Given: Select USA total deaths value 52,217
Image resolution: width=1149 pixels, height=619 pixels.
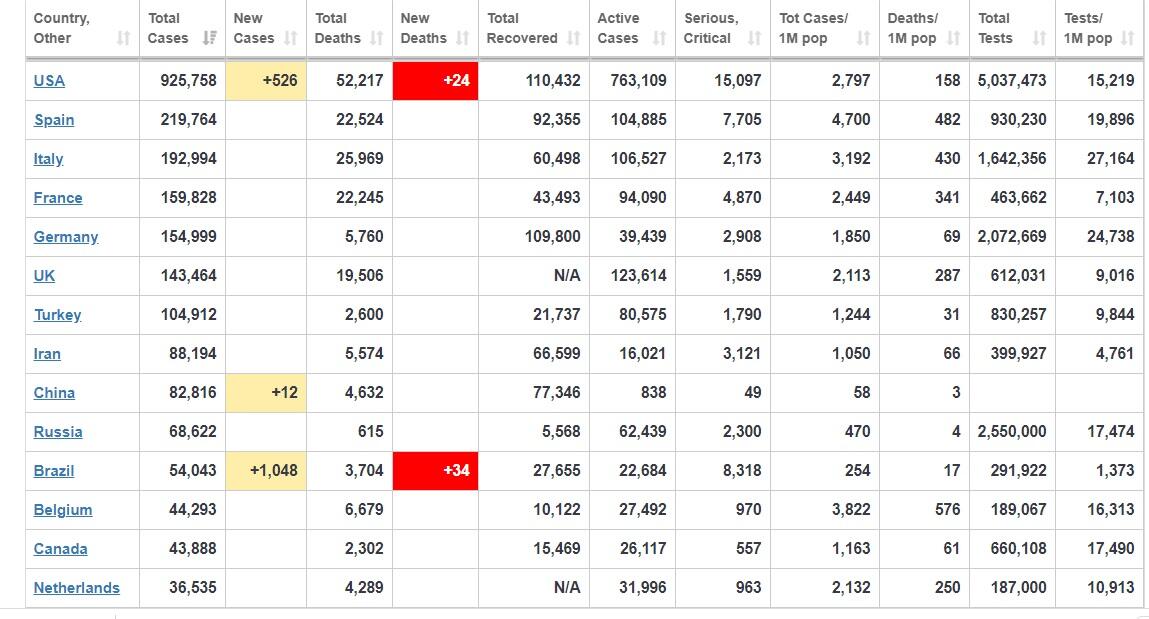Looking at the screenshot, I should click(x=360, y=81).
